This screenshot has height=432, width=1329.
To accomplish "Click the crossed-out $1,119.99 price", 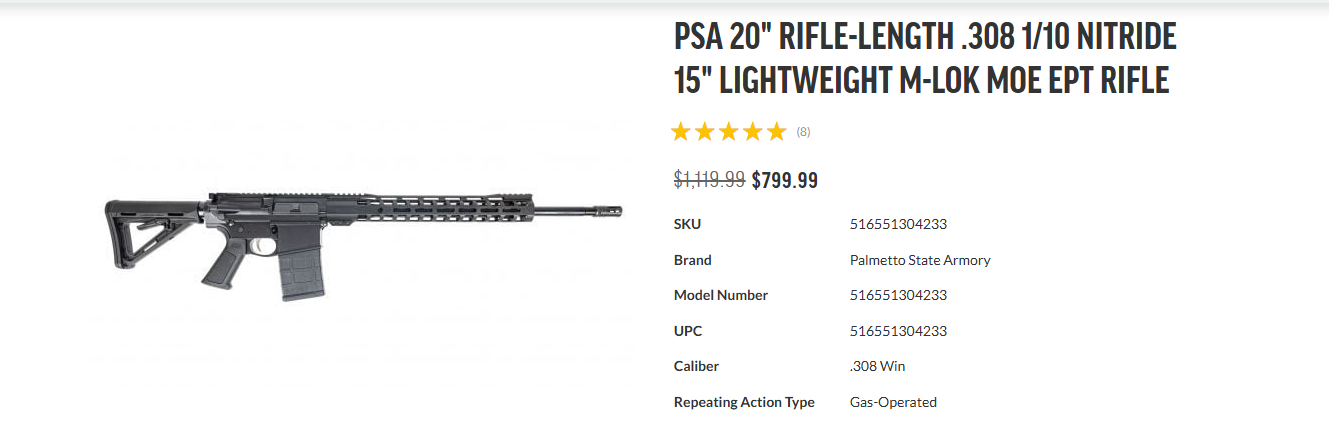I will click(709, 180).
